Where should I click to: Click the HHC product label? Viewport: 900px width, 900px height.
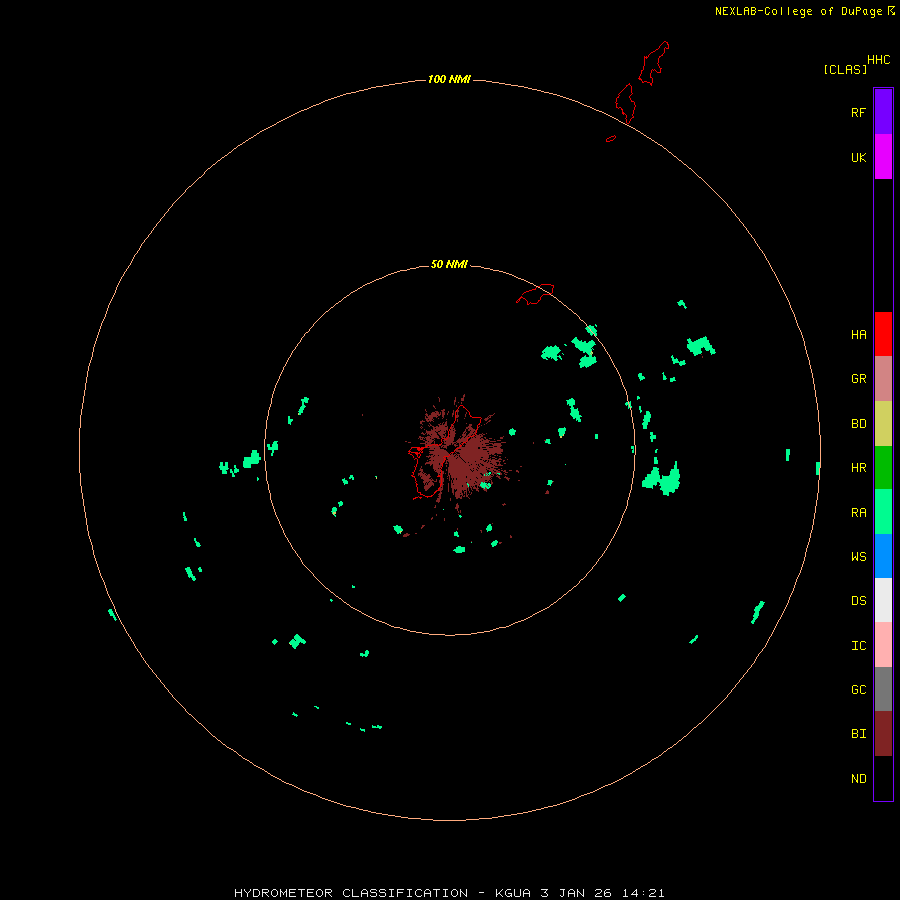tap(878, 60)
